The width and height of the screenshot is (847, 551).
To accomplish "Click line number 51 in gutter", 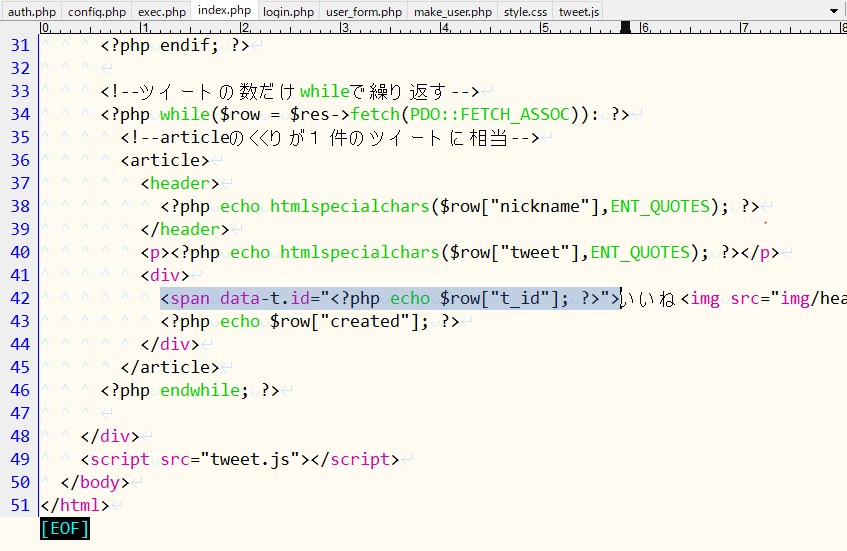I will point(20,505).
